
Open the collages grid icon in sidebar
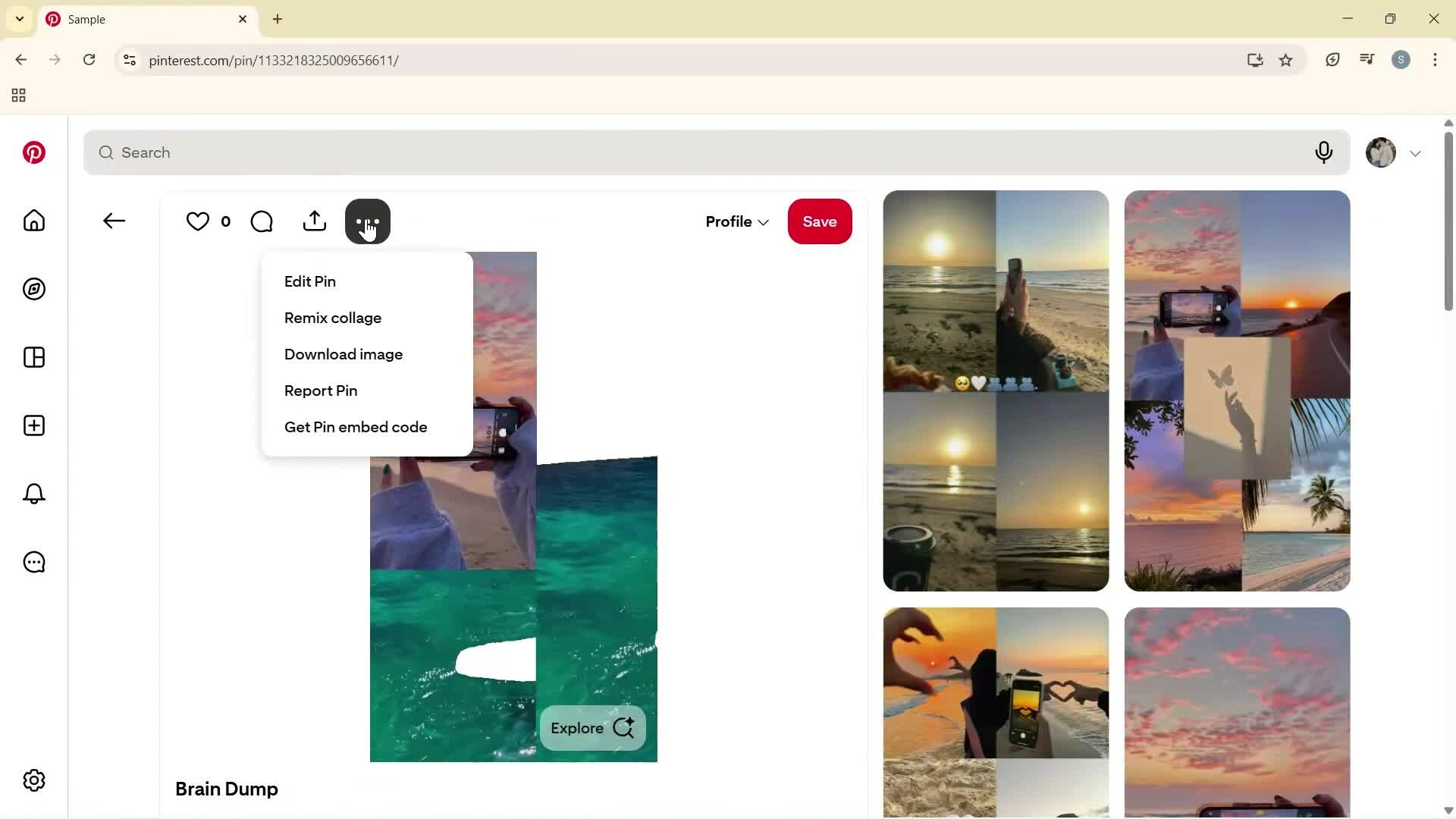tap(33, 357)
